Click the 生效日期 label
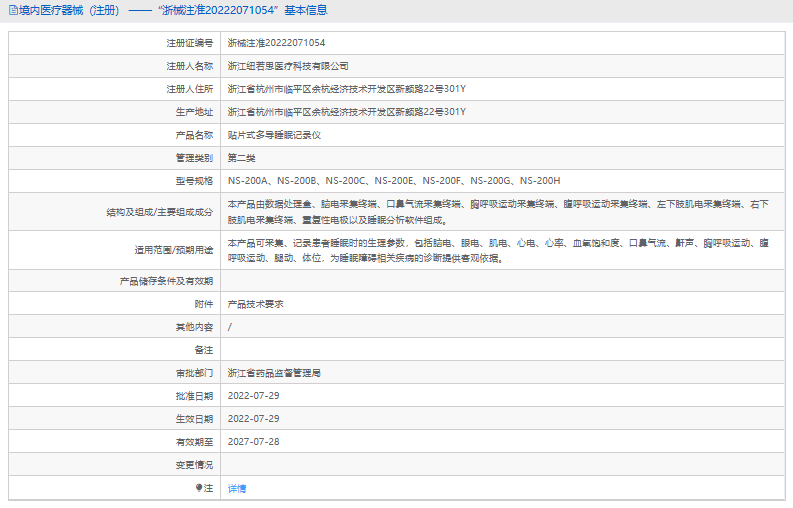 pos(194,419)
